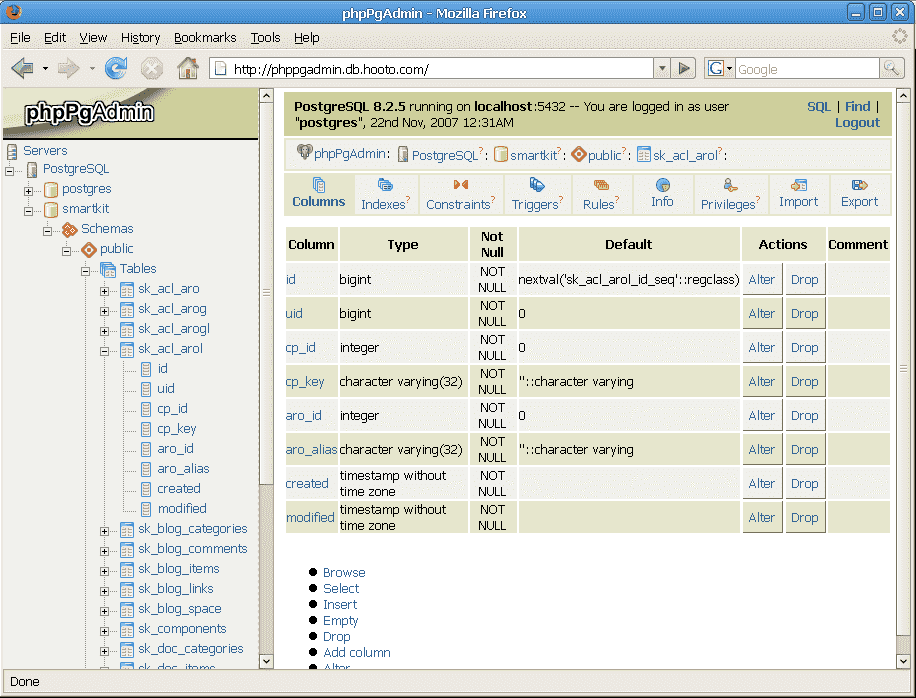The width and height of the screenshot is (916, 698).
Task: Reload the page with the refresh icon
Action: 116,68
